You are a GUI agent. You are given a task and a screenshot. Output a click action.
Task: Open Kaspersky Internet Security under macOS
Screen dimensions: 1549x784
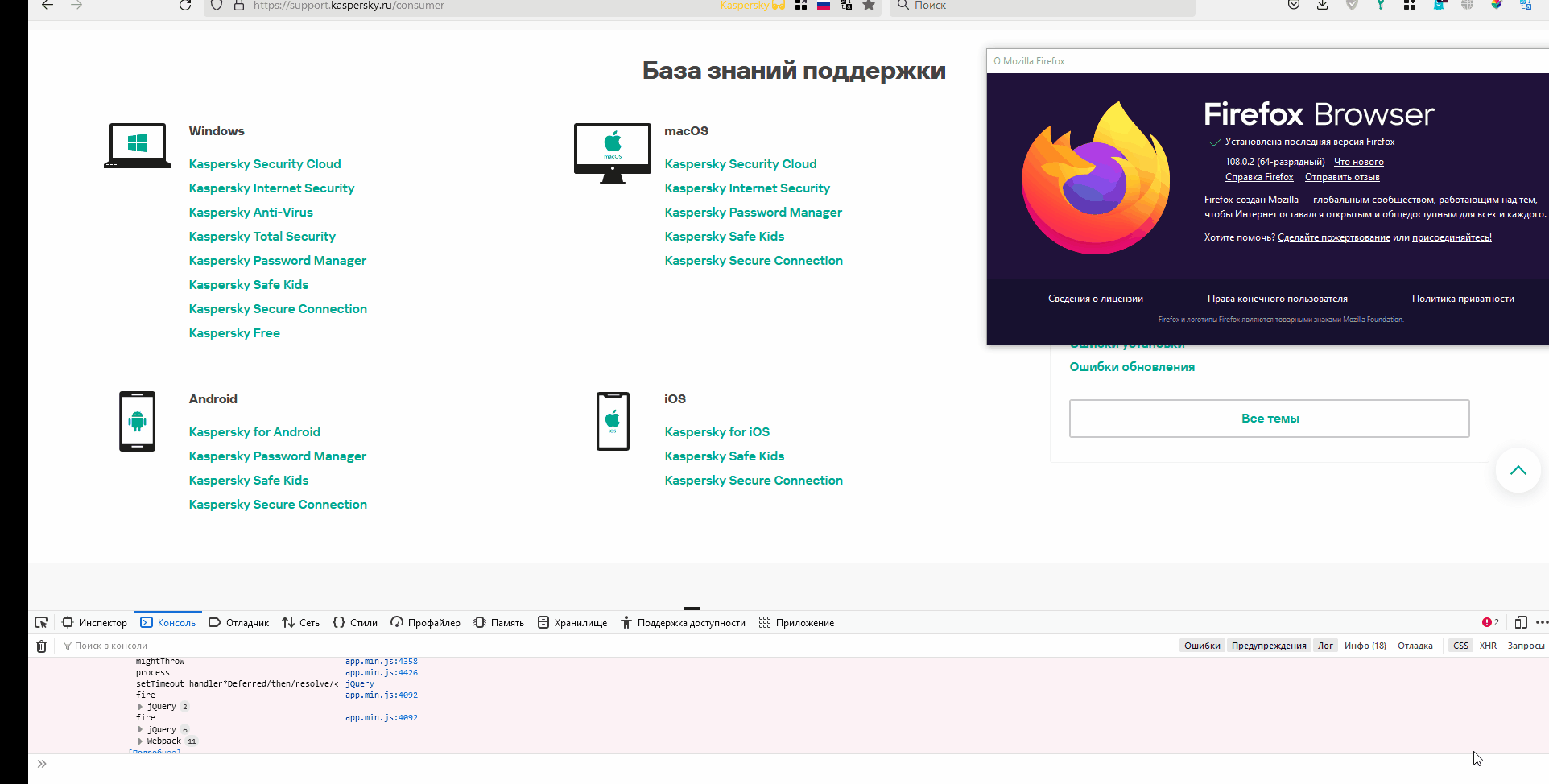tap(747, 188)
